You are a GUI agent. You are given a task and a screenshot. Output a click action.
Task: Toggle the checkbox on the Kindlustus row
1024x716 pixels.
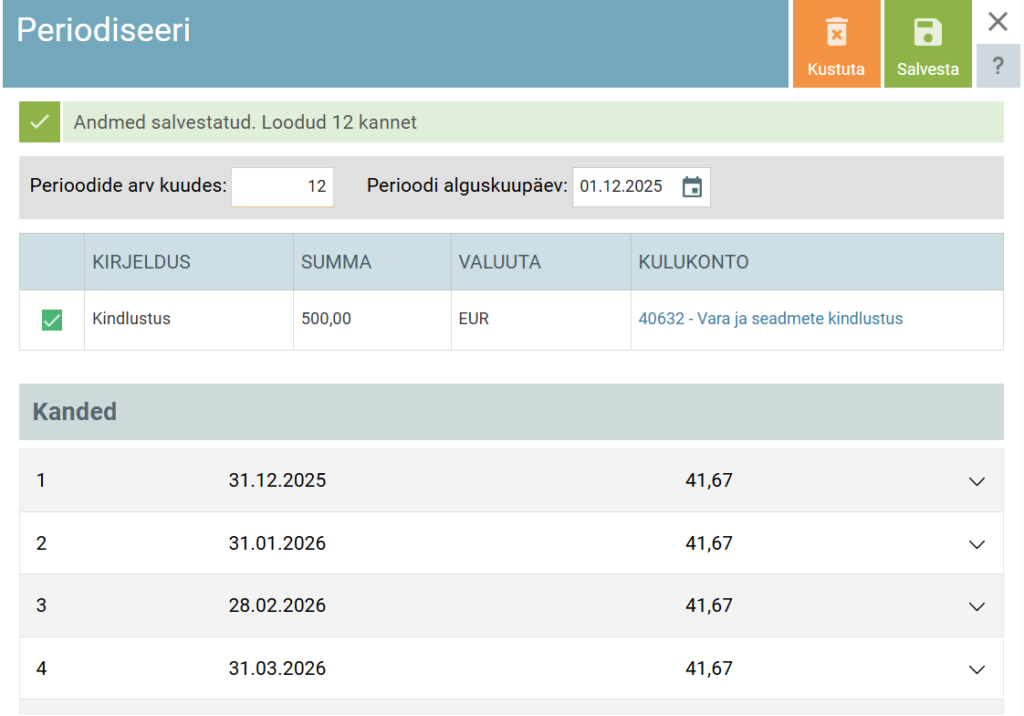(x=51, y=320)
